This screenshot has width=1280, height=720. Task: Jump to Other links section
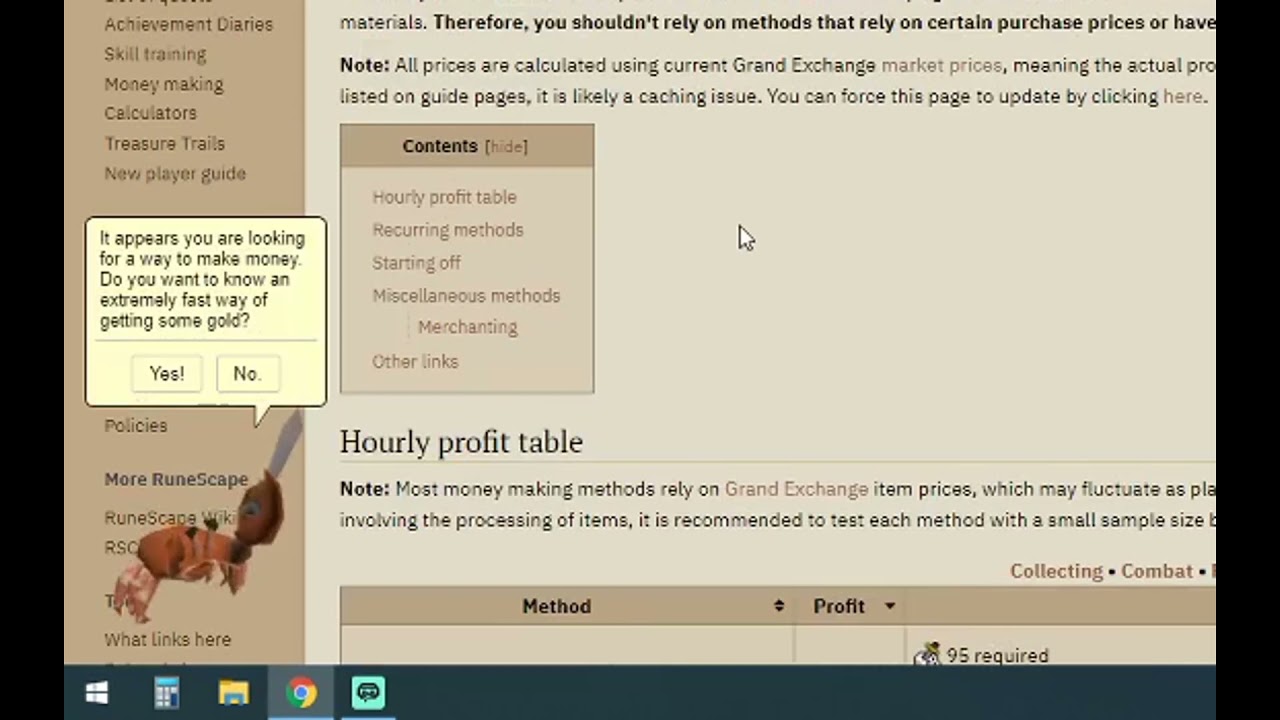pyautogui.click(x=415, y=362)
